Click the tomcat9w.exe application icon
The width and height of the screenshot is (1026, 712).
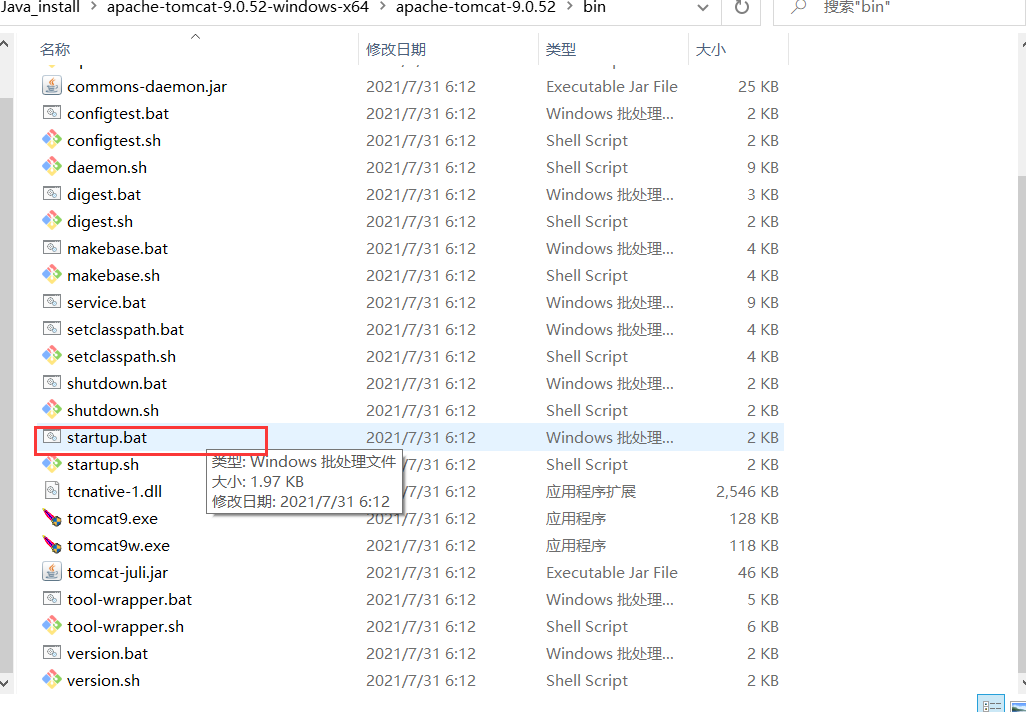pos(52,545)
